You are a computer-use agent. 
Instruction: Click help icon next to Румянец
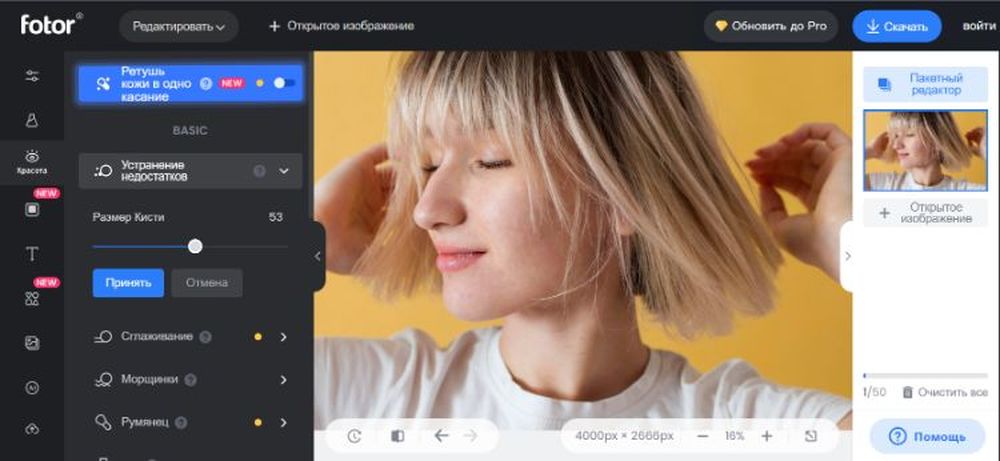180,423
